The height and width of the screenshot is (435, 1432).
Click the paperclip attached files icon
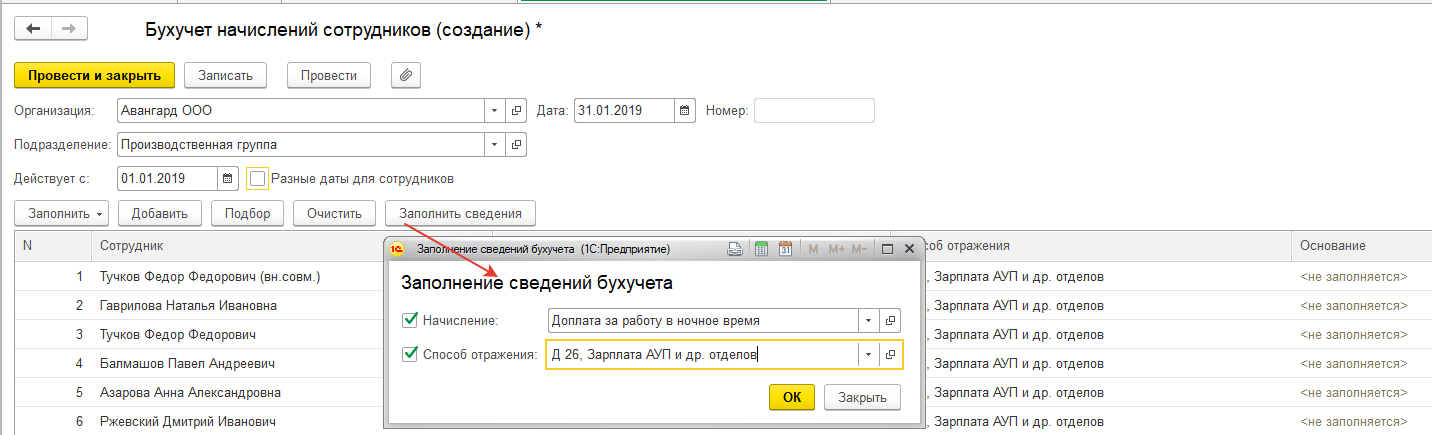click(x=406, y=75)
